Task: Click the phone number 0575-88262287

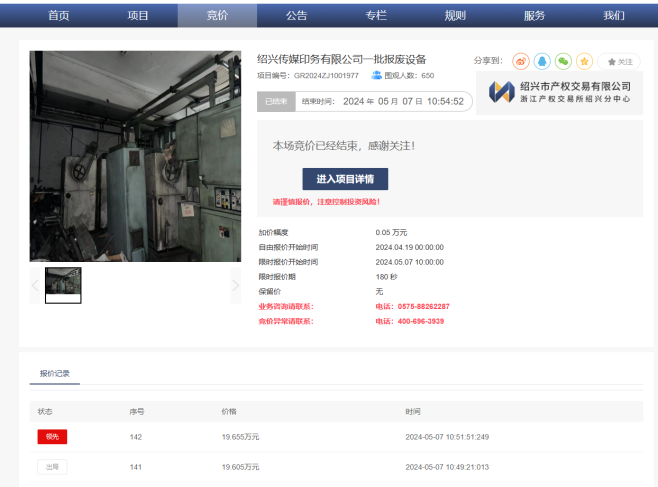Action: click(423, 307)
